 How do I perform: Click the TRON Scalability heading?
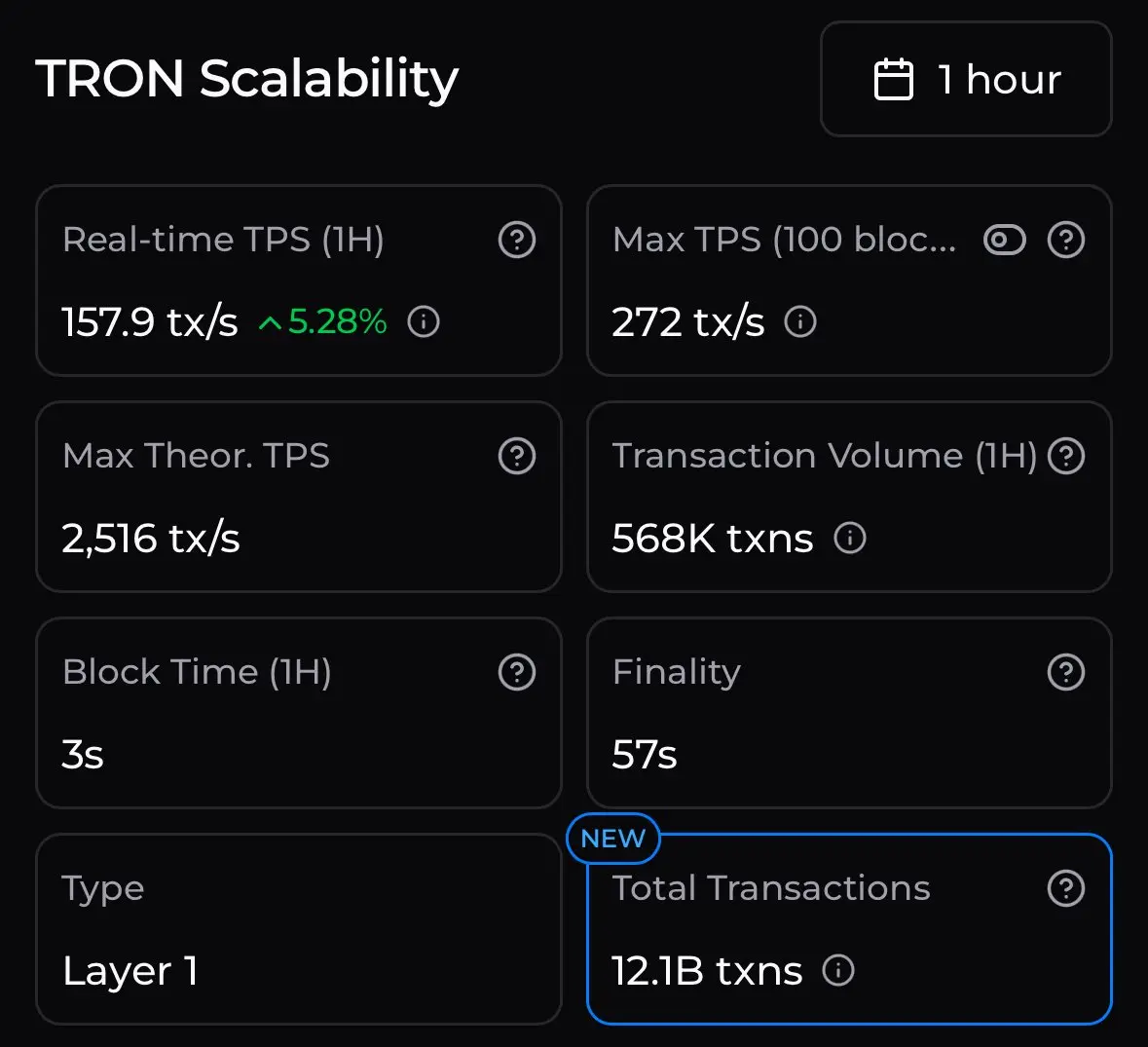pyautogui.click(x=247, y=79)
